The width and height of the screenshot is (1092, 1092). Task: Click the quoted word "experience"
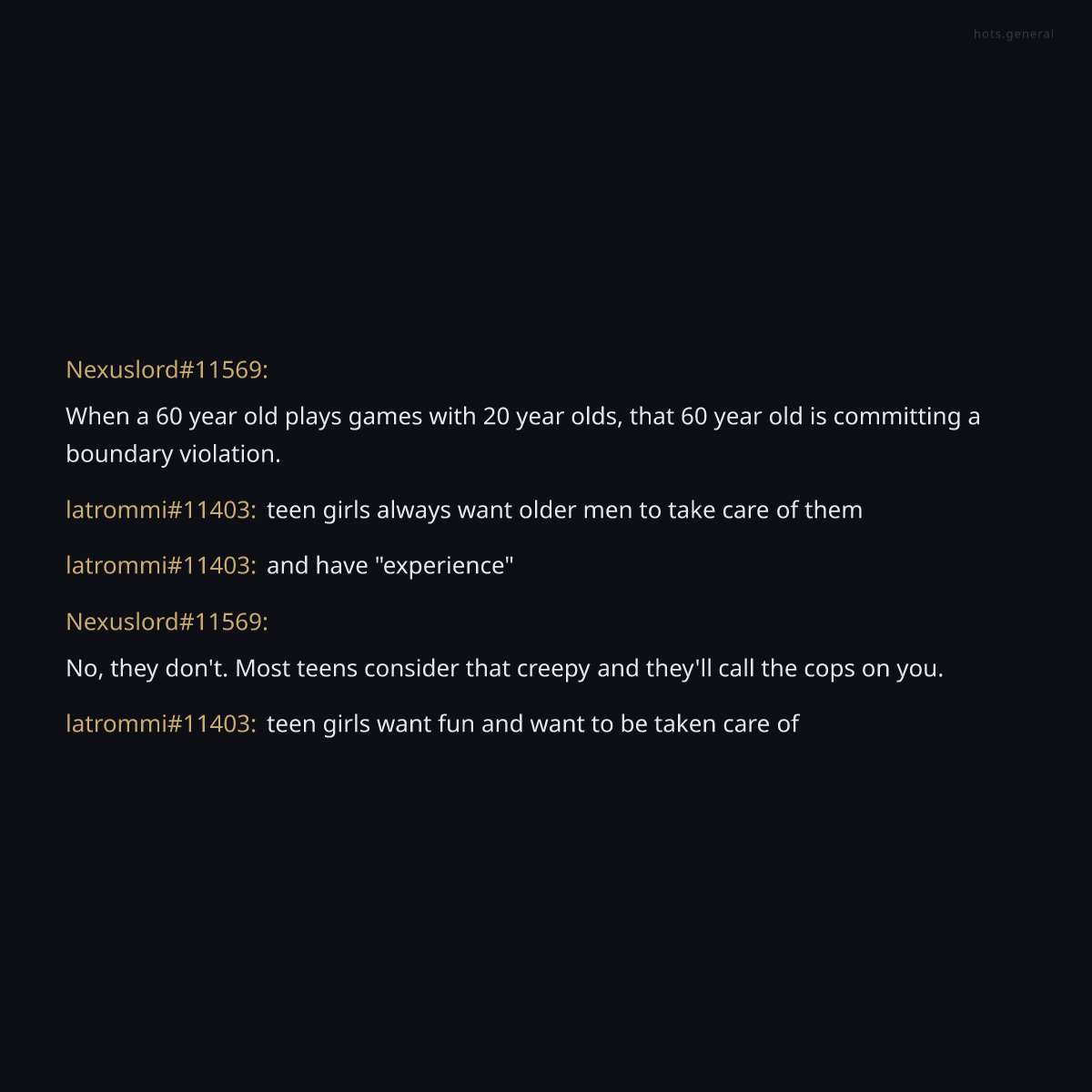click(x=444, y=565)
